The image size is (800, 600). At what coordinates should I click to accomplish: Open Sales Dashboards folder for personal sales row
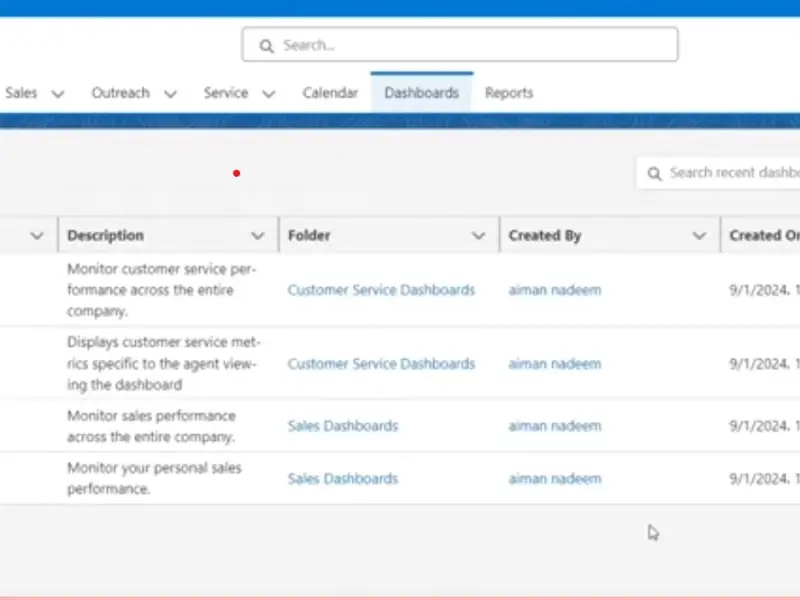pos(342,478)
